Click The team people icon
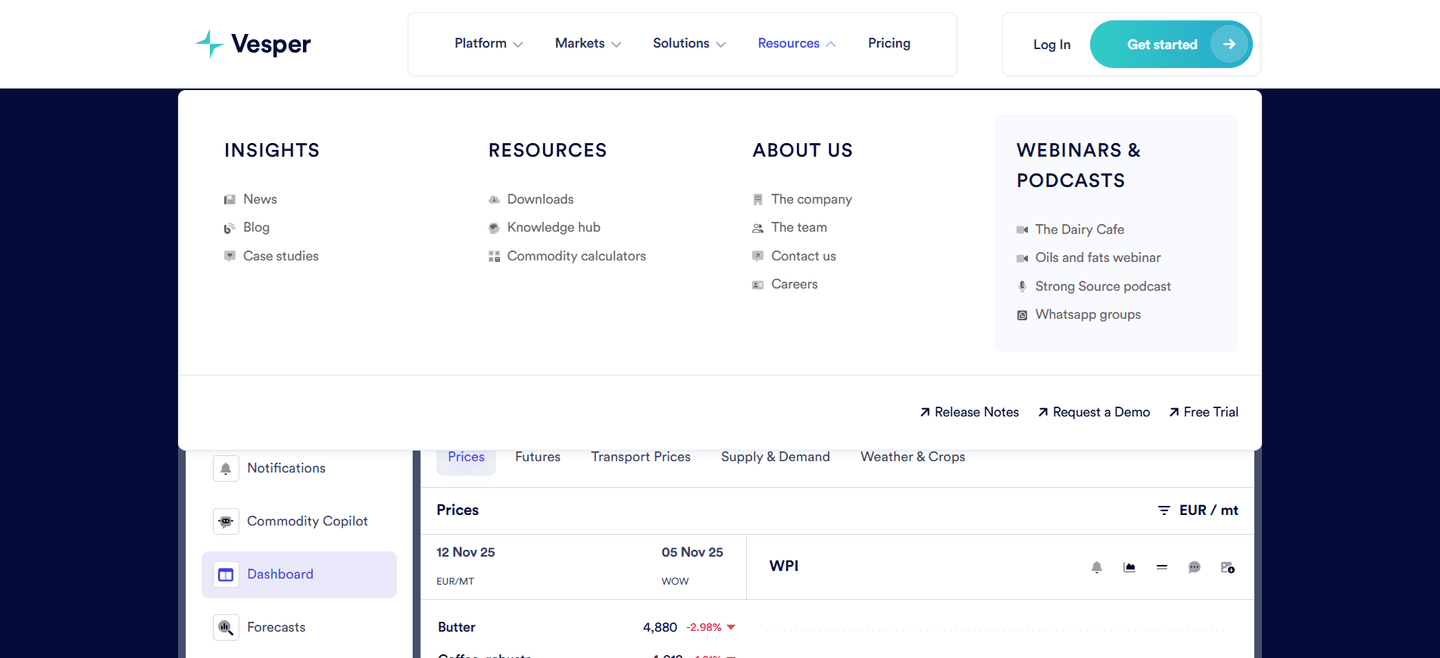1440x658 pixels. point(758,228)
